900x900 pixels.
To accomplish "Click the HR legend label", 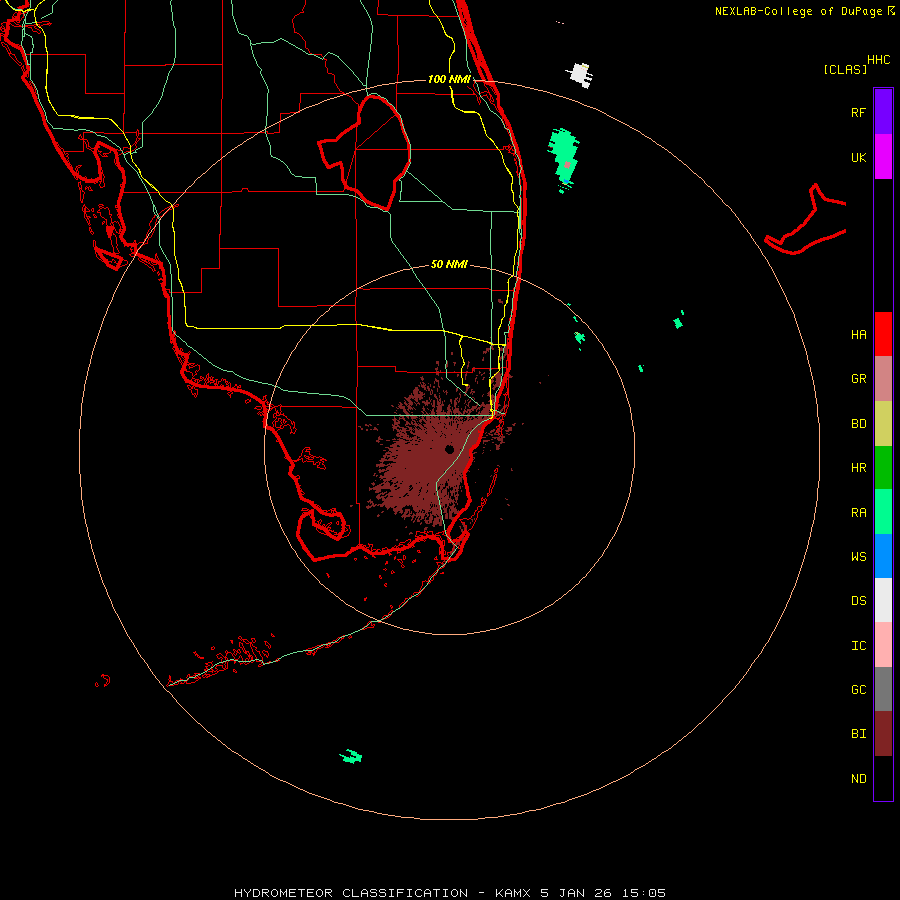I will click(x=858, y=468).
